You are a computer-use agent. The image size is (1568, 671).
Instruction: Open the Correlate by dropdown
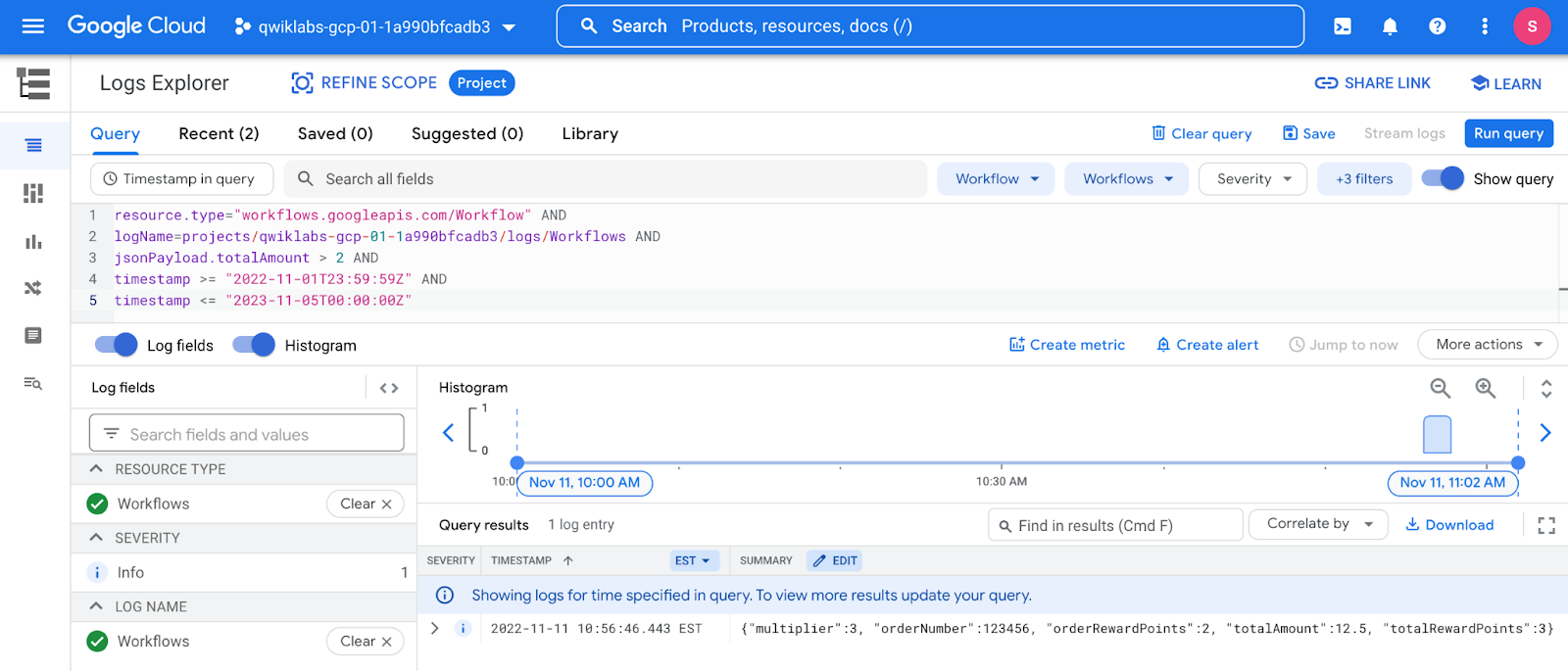point(1318,524)
